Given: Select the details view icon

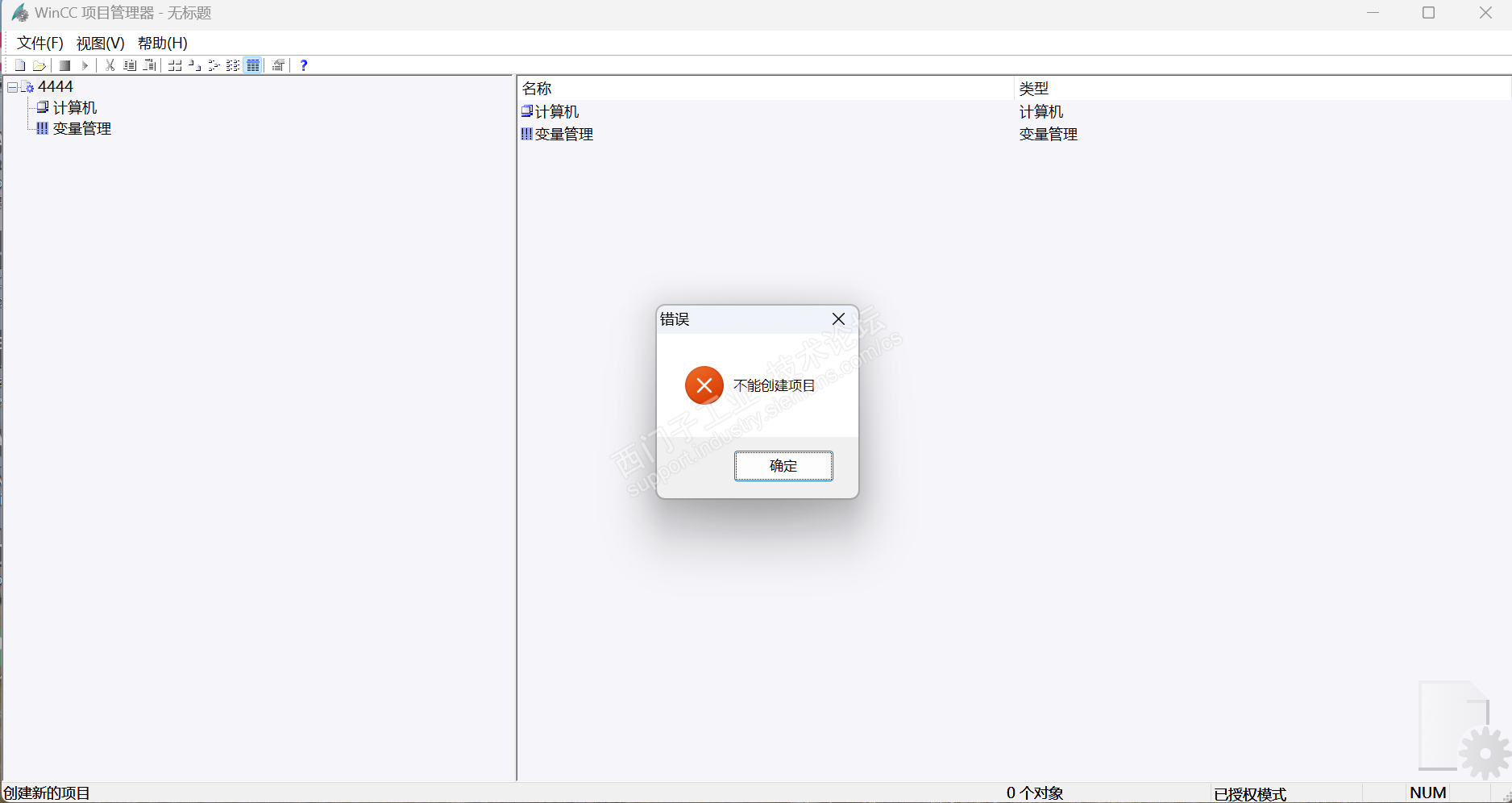Looking at the screenshot, I should (x=253, y=65).
